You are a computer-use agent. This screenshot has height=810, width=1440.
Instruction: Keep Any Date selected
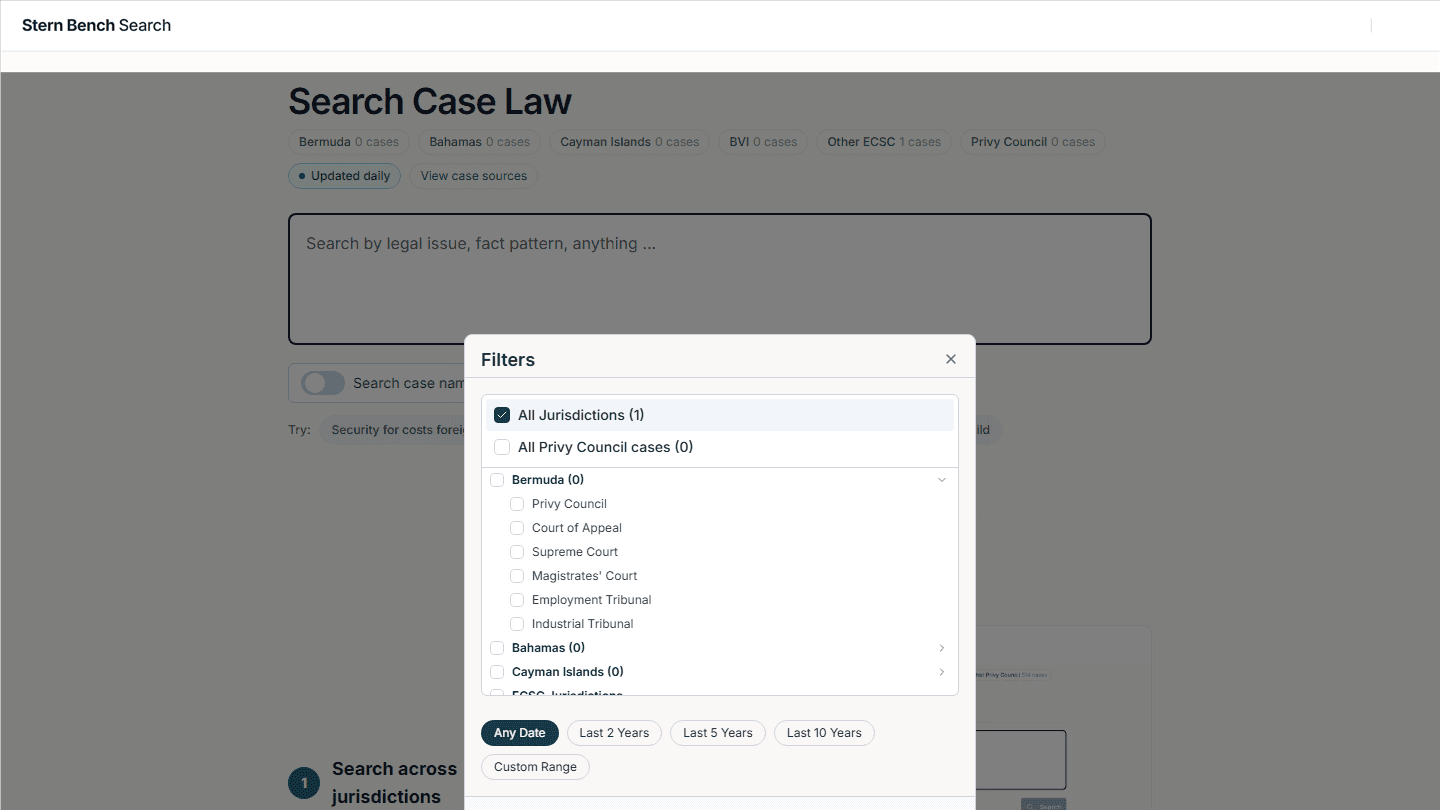[519, 732]
